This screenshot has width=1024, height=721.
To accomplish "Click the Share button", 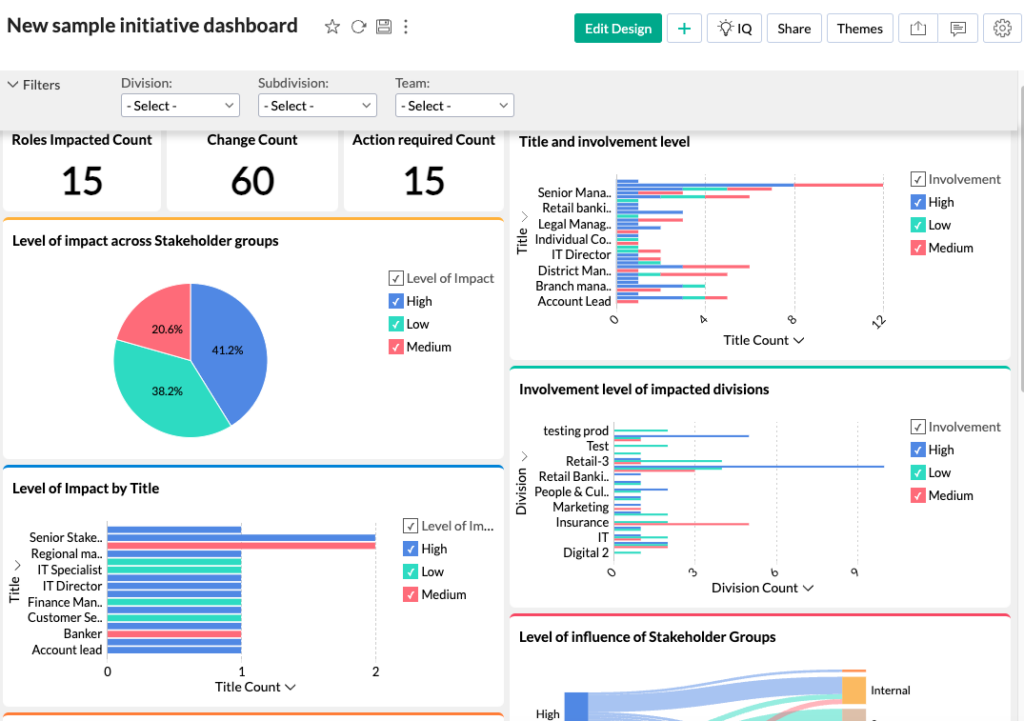I will (x=794, y=28).
